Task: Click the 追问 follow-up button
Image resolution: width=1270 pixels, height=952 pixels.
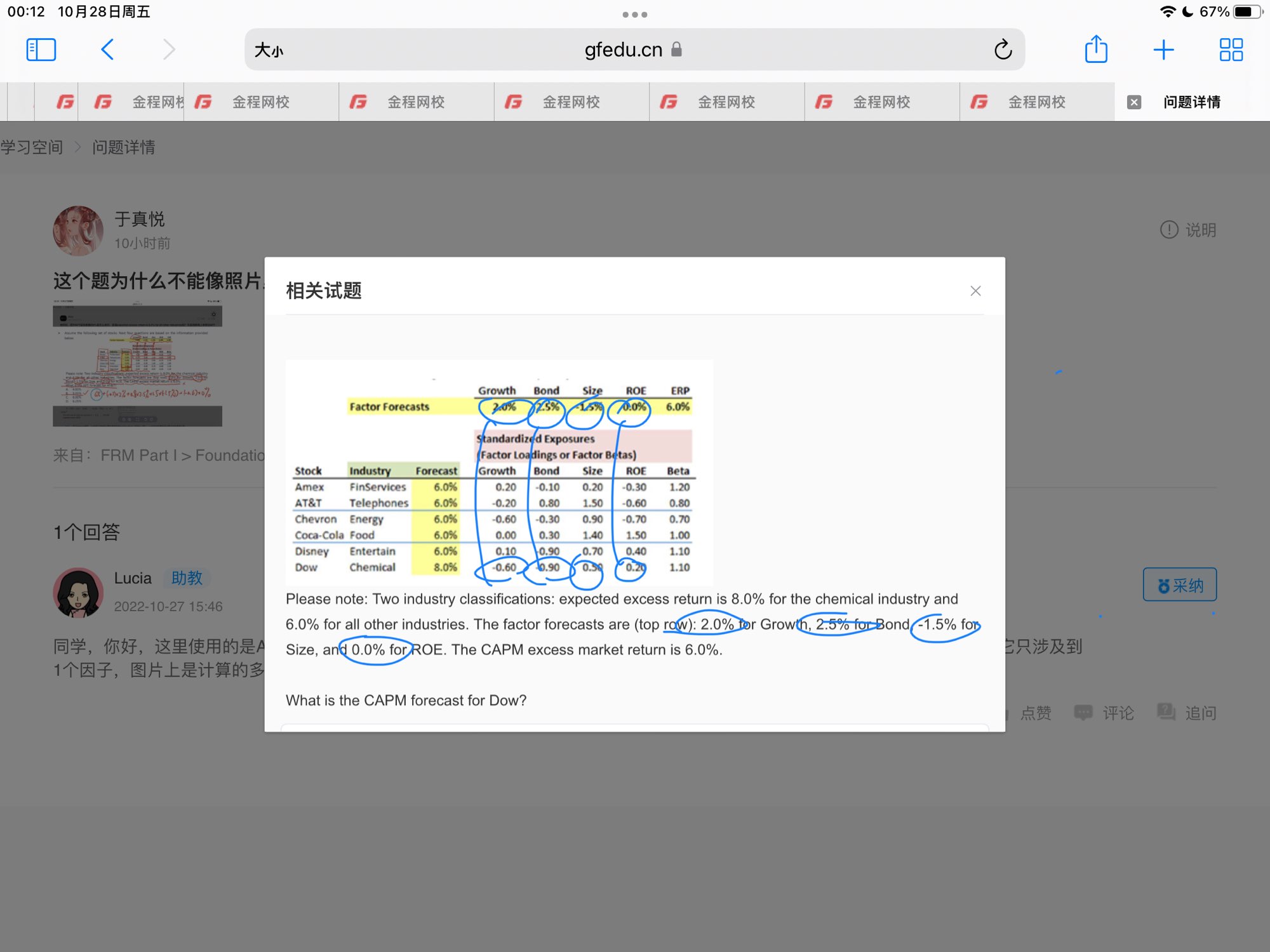Action: pyautogui.click(x=1186, y=713)
